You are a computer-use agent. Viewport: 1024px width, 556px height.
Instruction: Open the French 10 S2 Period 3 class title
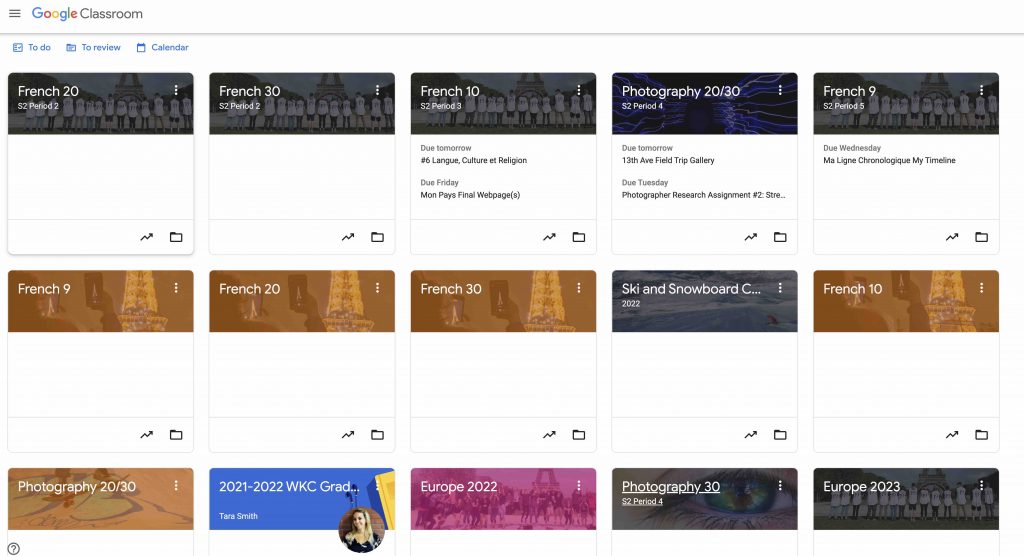tap(450, 91)
